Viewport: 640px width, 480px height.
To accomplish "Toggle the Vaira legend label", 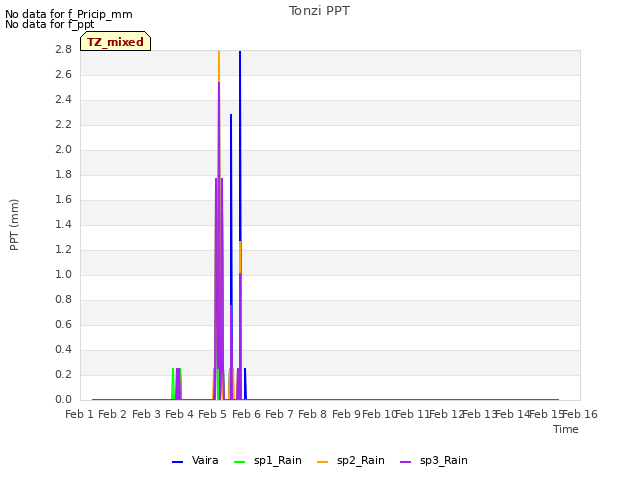I will pyautogui.click(x=205, y=460).
